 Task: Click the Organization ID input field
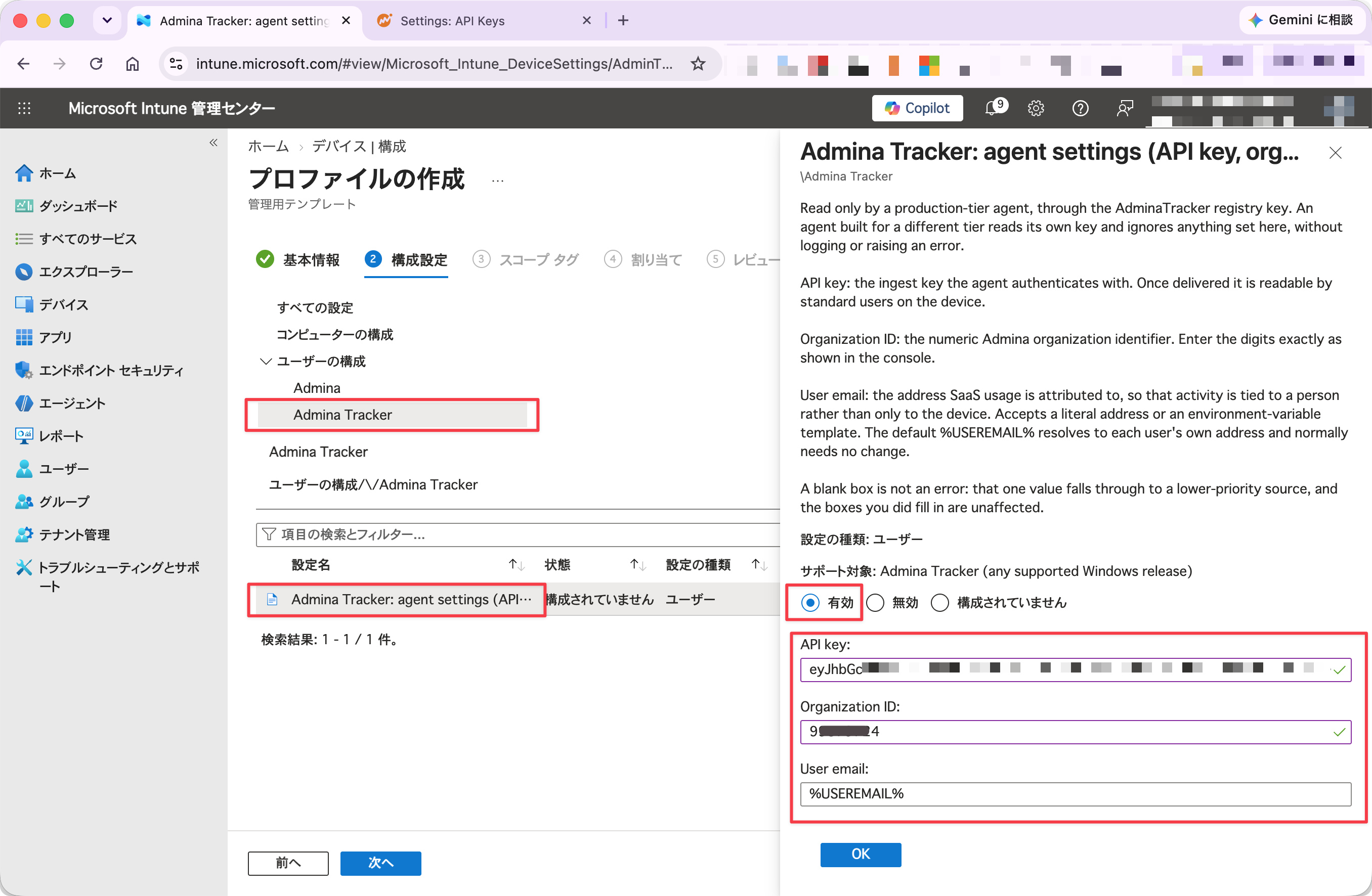[1075, 732]
